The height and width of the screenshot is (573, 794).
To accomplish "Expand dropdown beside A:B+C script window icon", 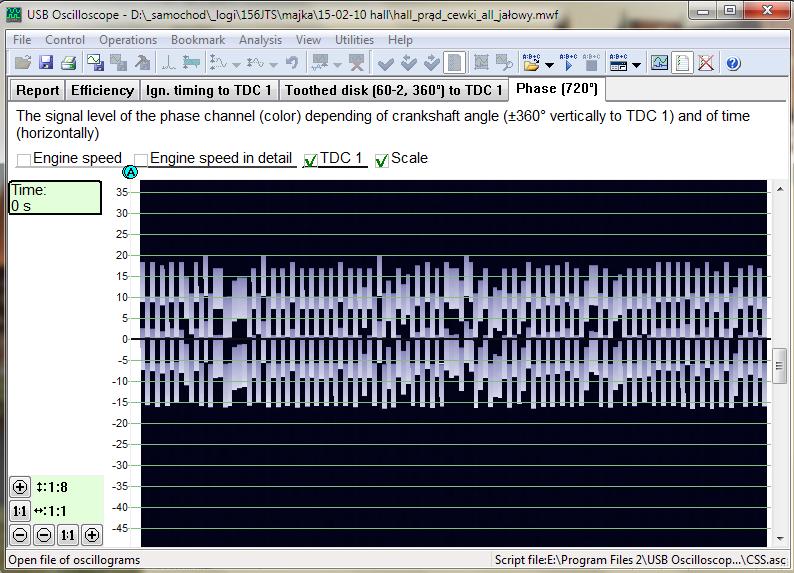I will (x=637, y=65).
